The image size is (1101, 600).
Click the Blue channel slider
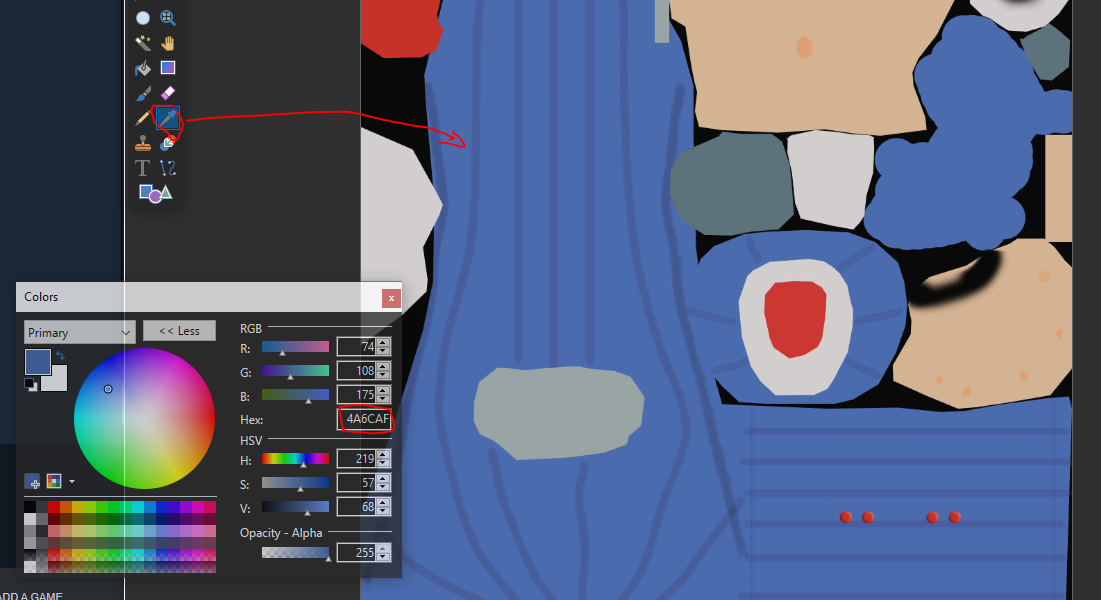click(x=295, y=395)
